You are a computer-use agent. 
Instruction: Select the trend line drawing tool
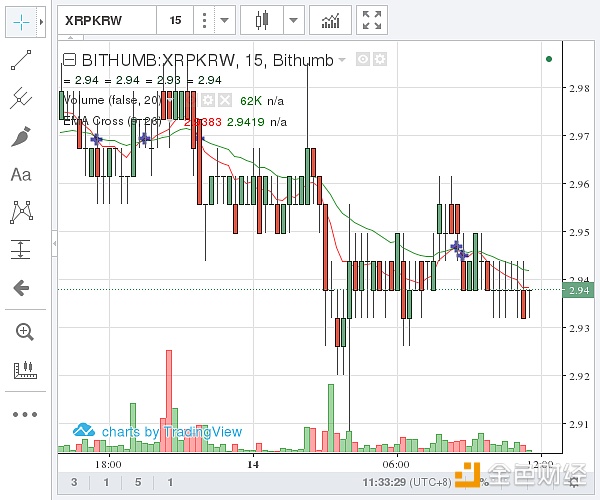[21, 60]
